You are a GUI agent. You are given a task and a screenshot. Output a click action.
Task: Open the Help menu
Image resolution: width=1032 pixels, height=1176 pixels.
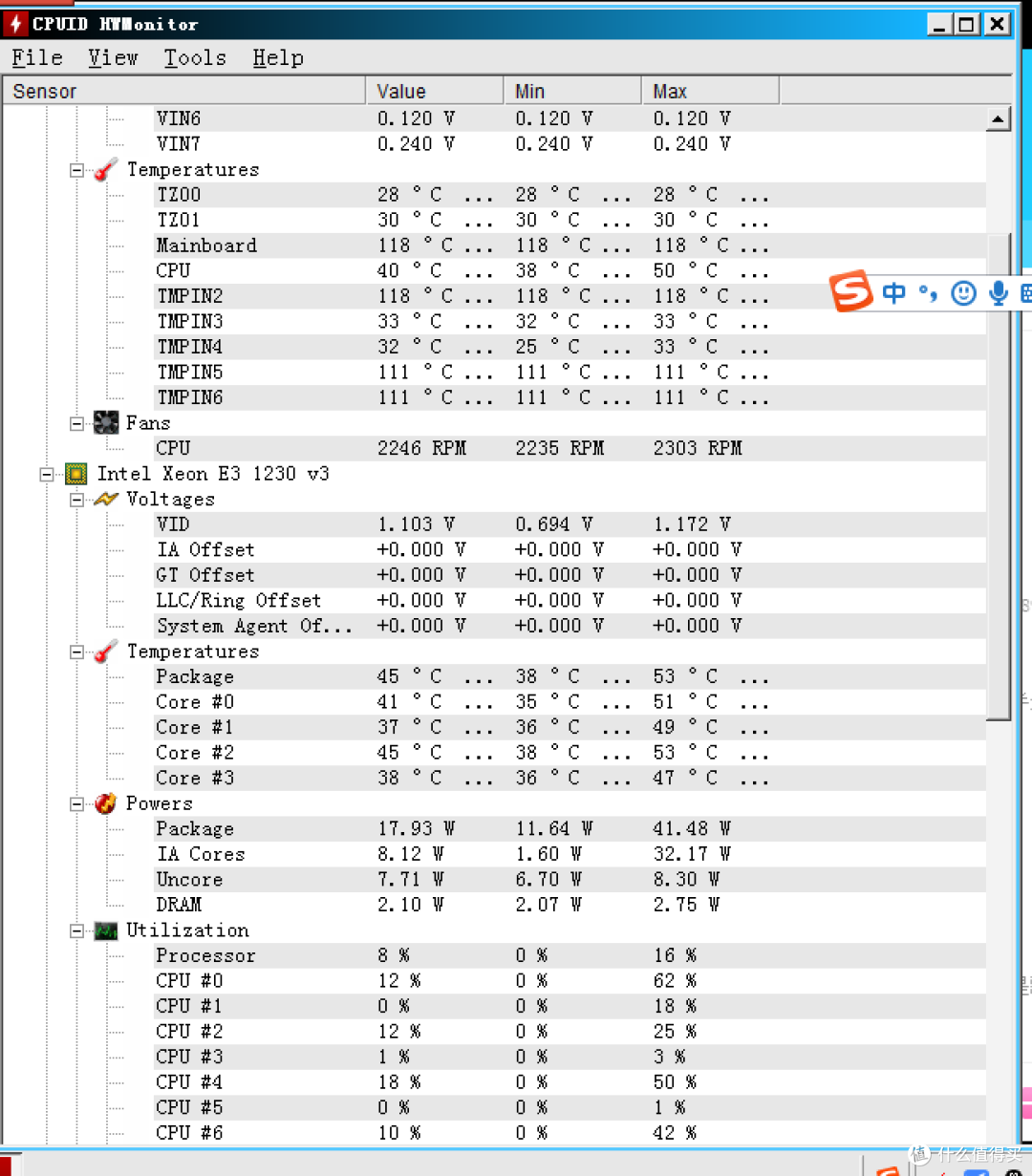278,57
